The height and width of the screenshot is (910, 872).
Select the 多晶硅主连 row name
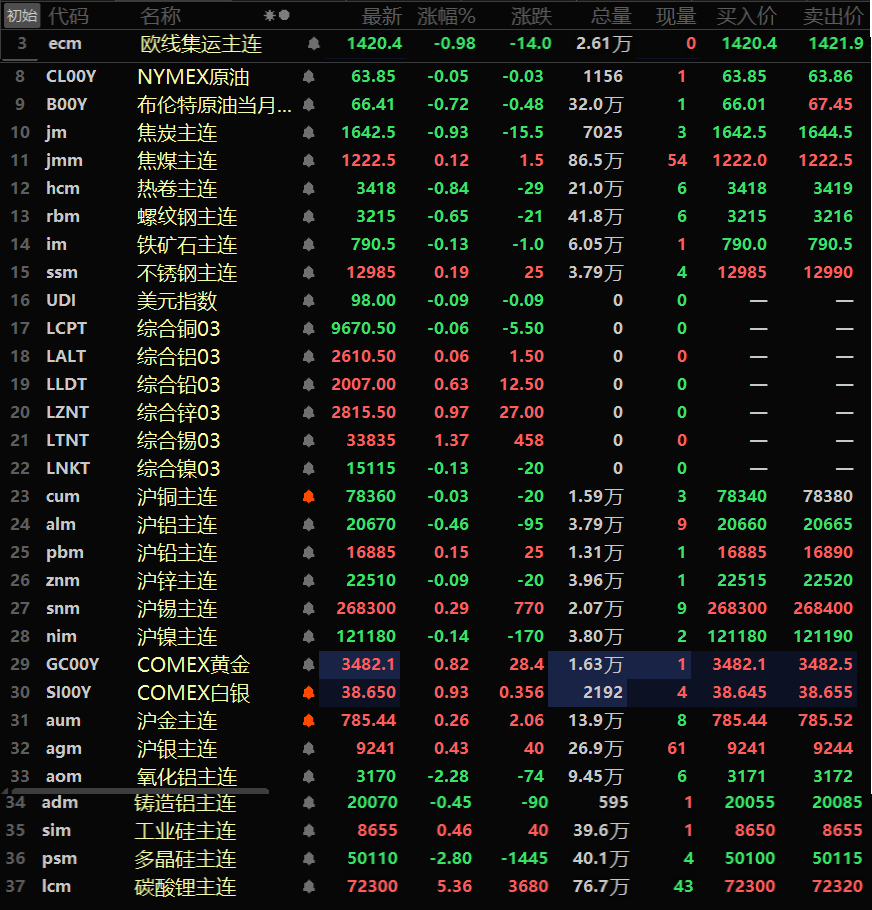click(185, 859)
